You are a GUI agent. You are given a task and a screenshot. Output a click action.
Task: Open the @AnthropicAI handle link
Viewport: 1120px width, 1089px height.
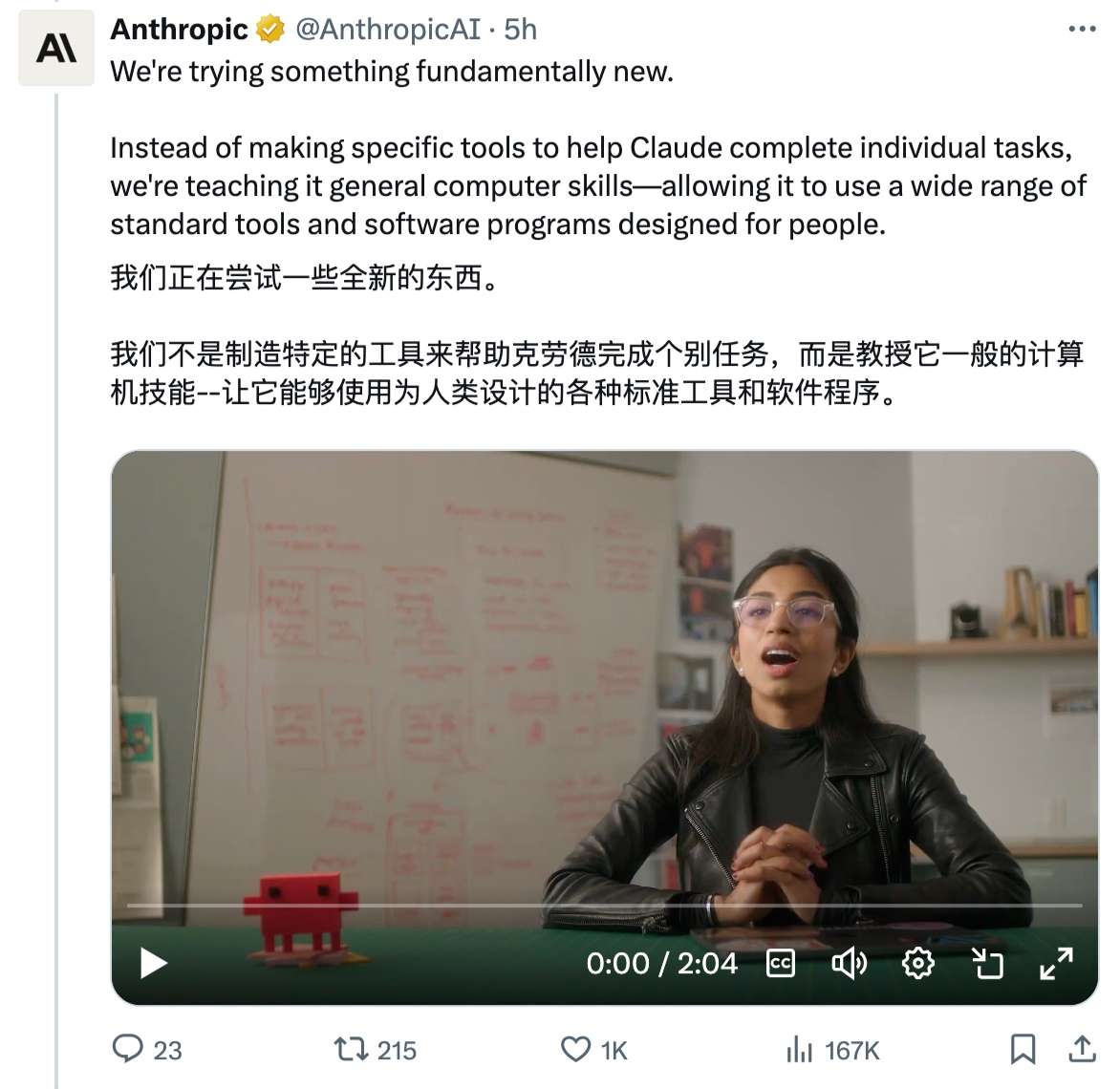click(x=388, y=30)
